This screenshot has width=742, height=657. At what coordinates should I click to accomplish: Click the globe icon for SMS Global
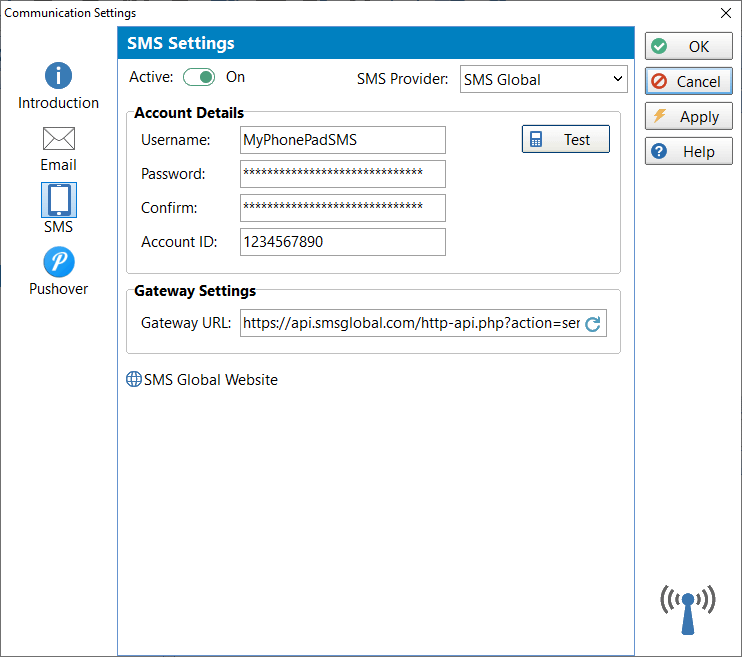(x=133, y=379)
